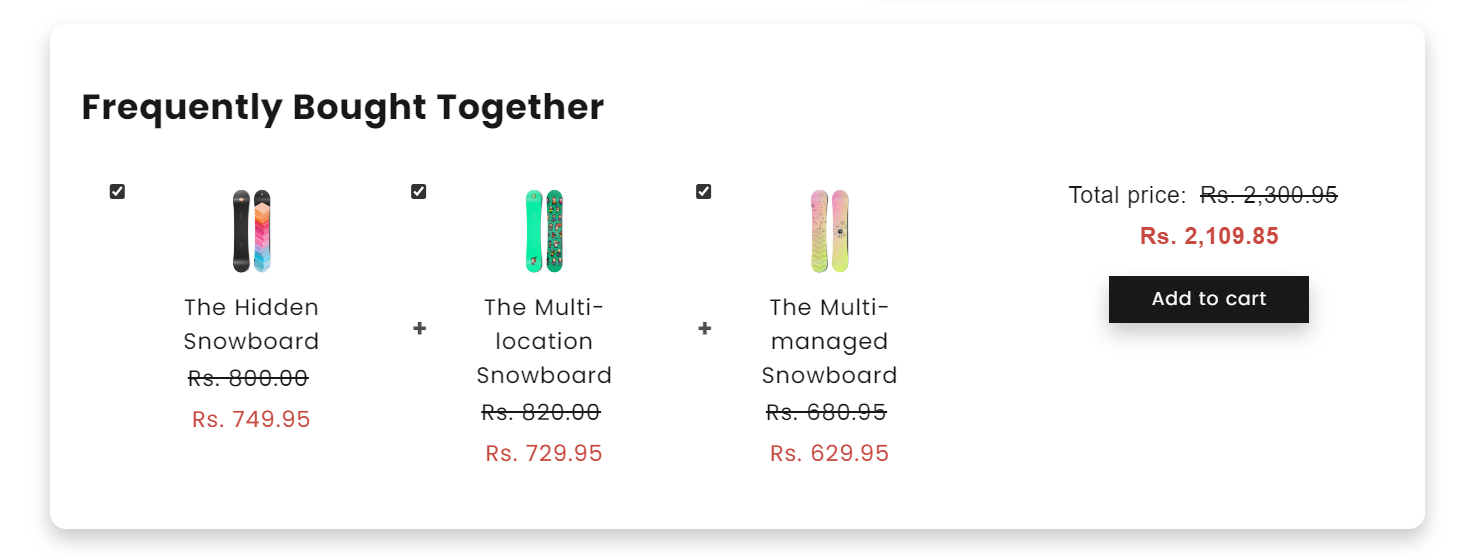Click the Rs. 729.95 sale price

pos(544,454)
